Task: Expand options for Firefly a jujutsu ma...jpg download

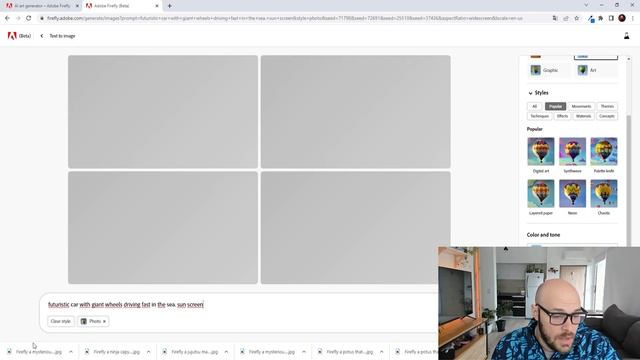Action: point(226,352)
